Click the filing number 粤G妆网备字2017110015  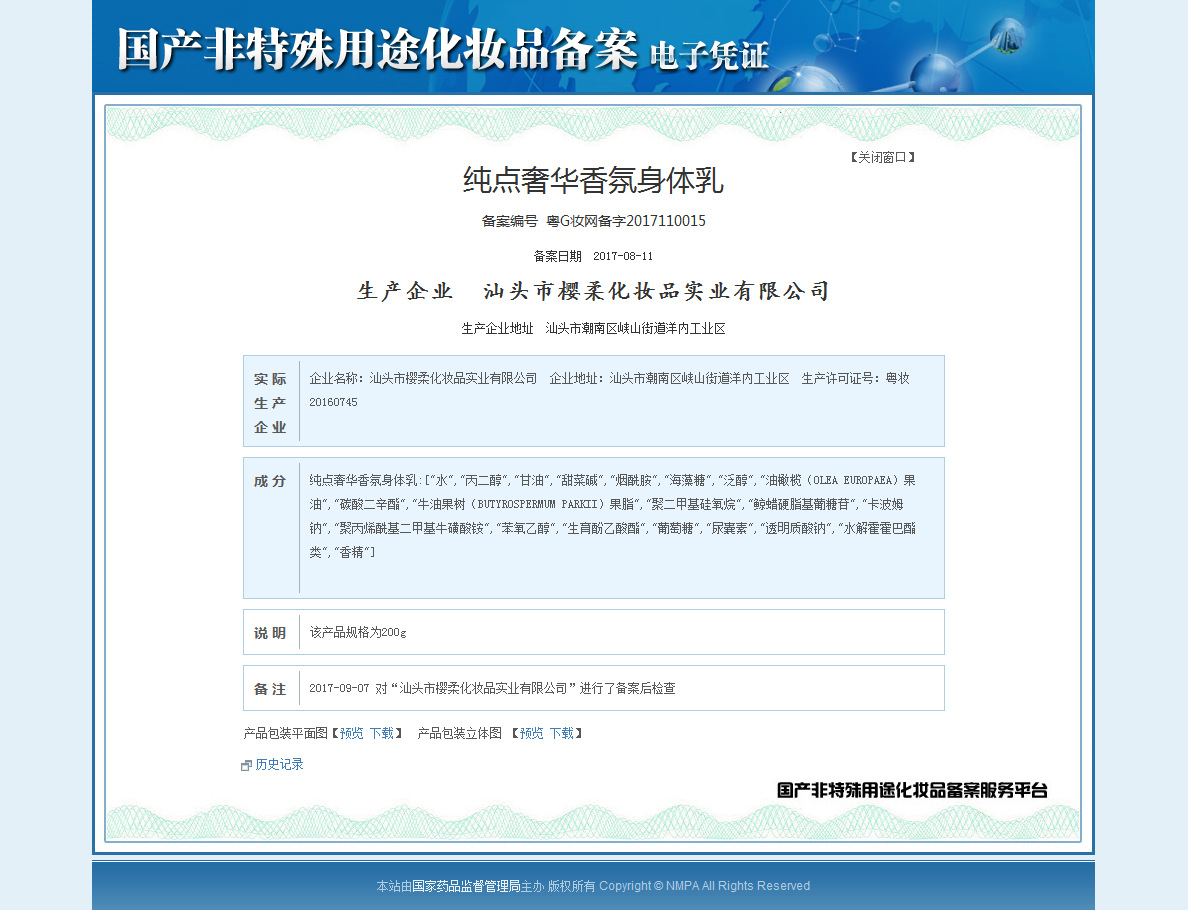click(626, 220)
